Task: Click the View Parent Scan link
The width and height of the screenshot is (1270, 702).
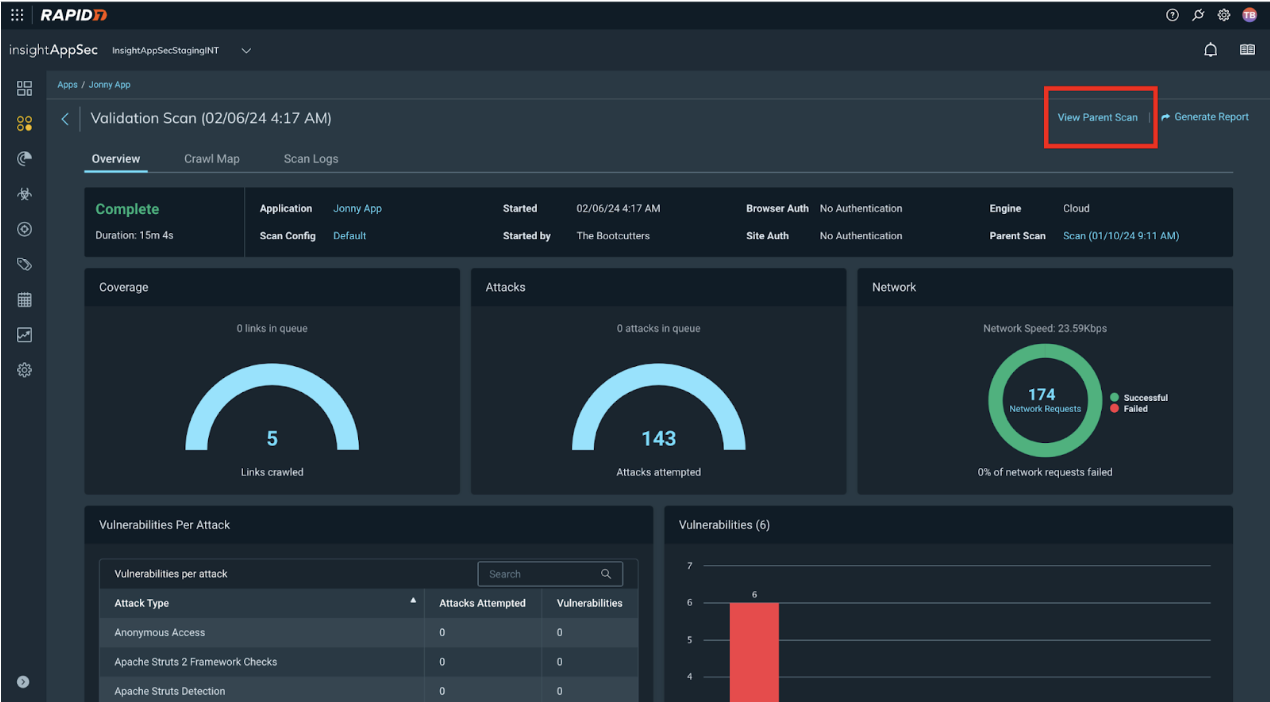Action: 1097,117
